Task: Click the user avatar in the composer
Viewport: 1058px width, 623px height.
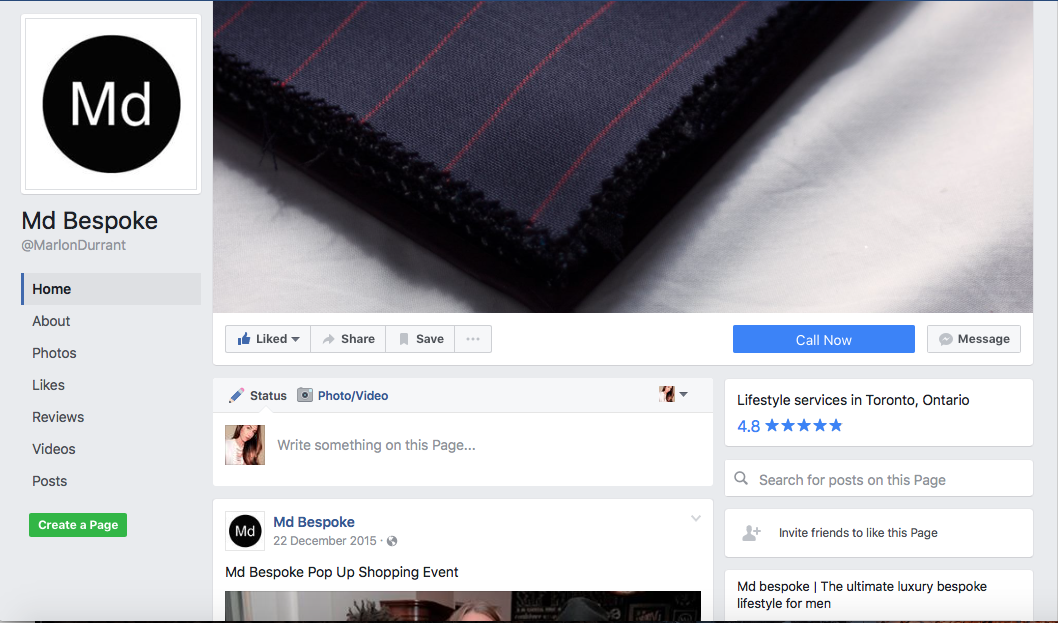Action: click(x=245, y=445)
